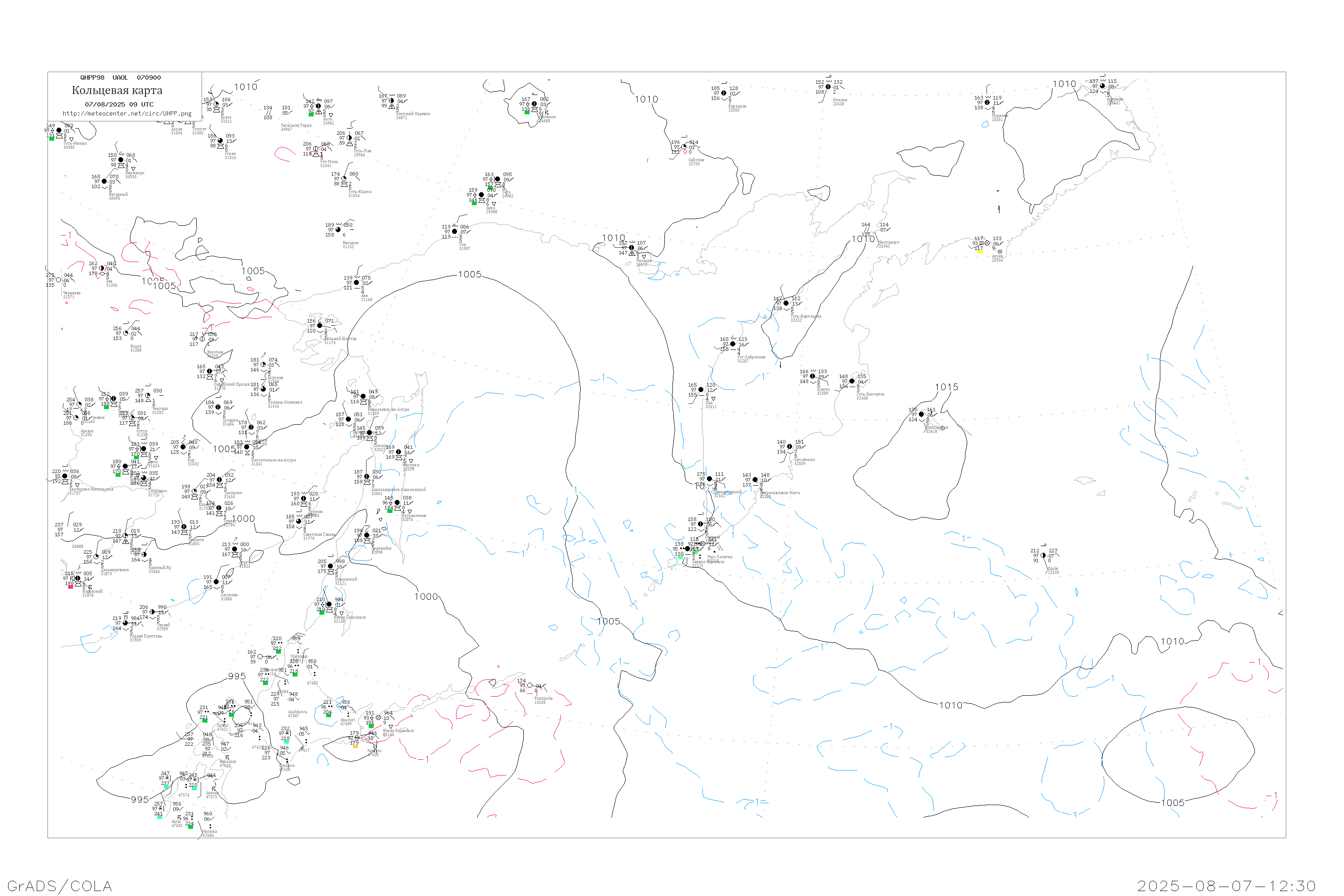Screen dimensions: 1344x896
Task: Click the 07/08/2025 09 UTC date line
Action: click(x=119, y=104)
